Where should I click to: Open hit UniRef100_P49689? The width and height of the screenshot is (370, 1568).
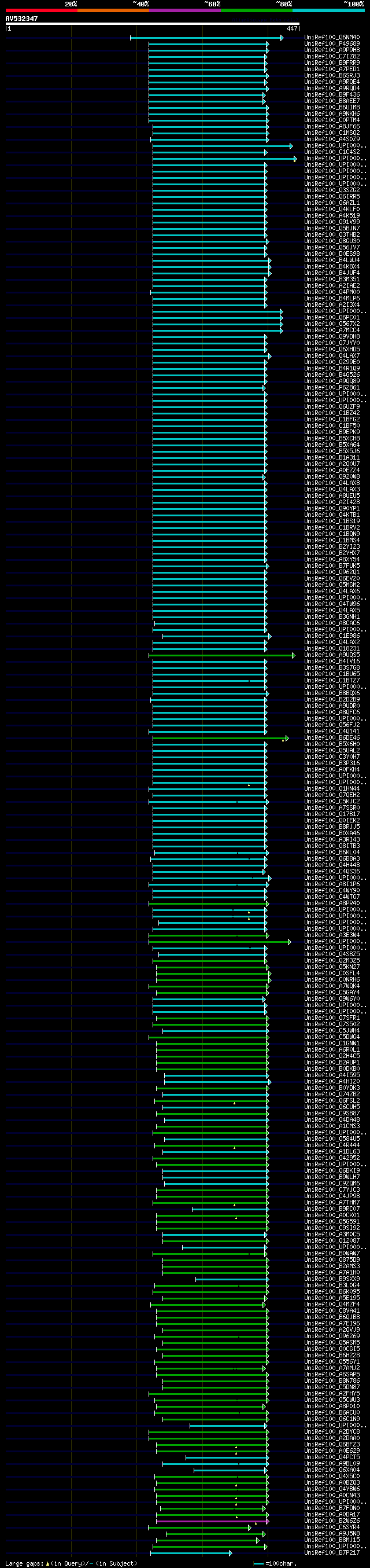pyautogui.click(x=332, y=44)
